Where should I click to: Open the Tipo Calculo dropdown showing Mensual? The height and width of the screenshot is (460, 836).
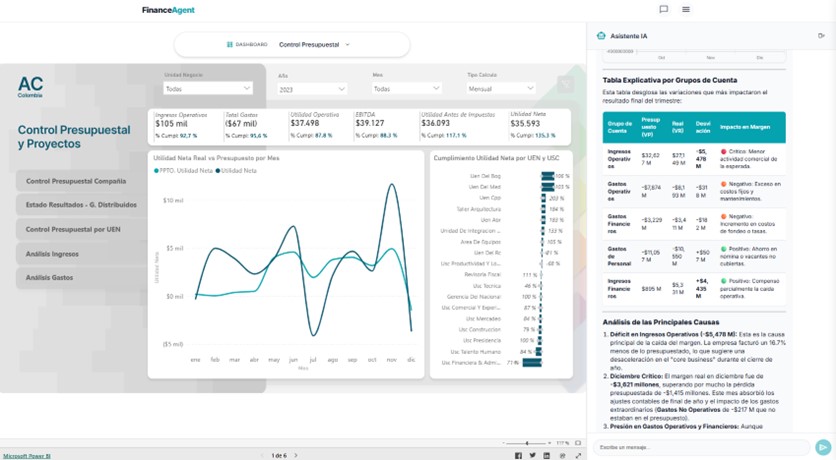pyautogui.click(x=501, y=88)
